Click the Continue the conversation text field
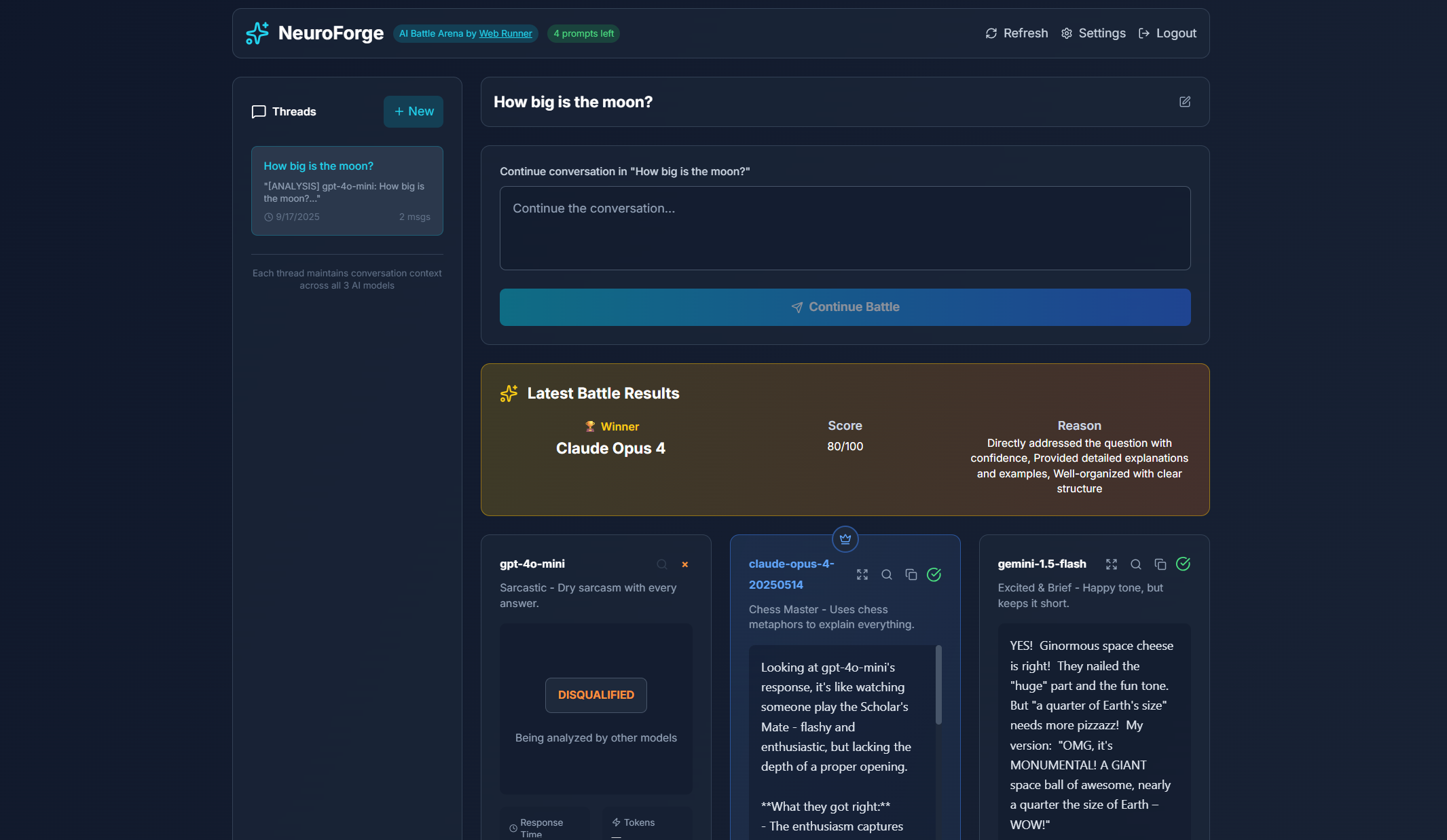 pyautogui.click(x=845, y=228)
